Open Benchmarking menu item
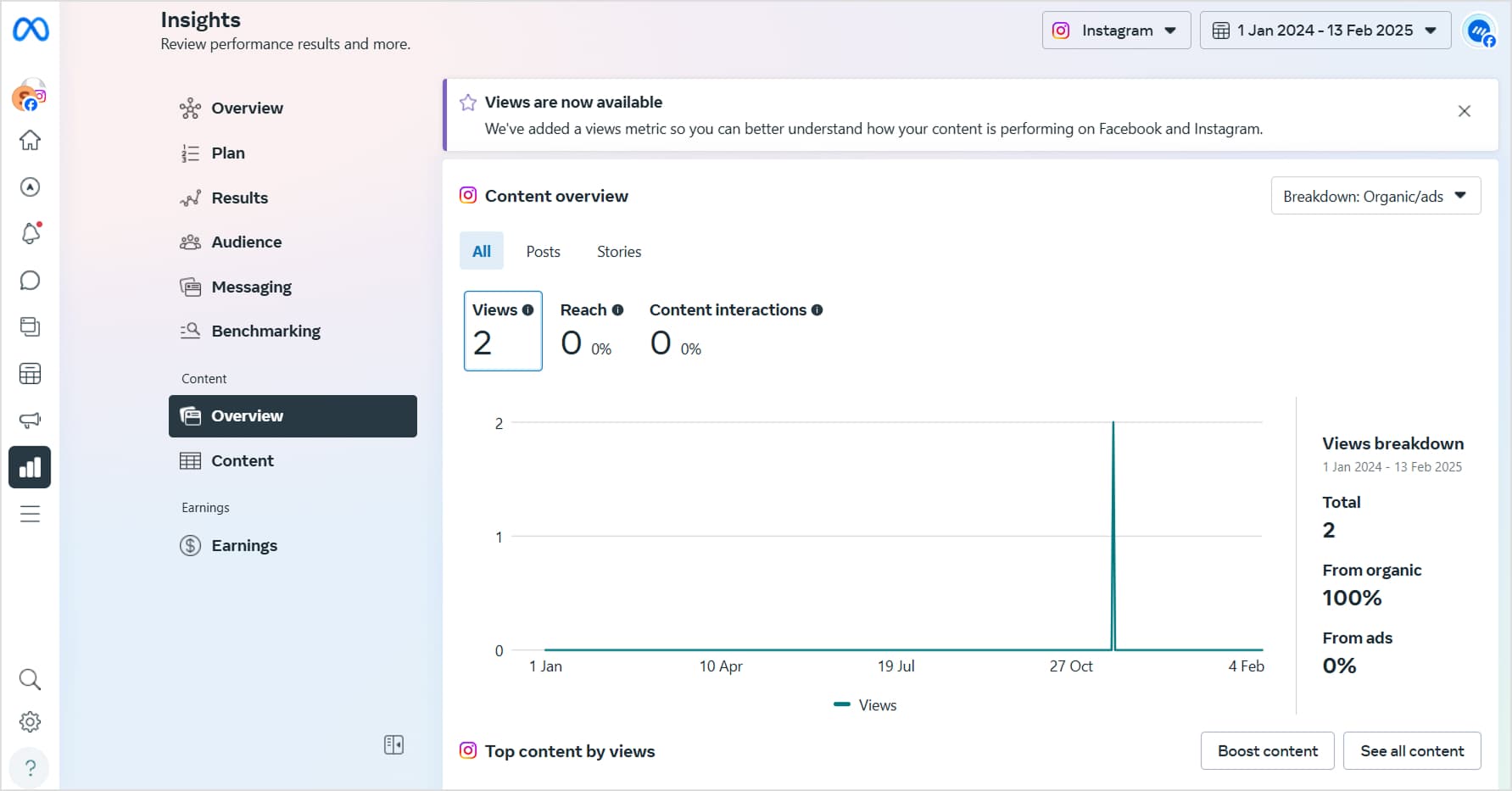 293,331
